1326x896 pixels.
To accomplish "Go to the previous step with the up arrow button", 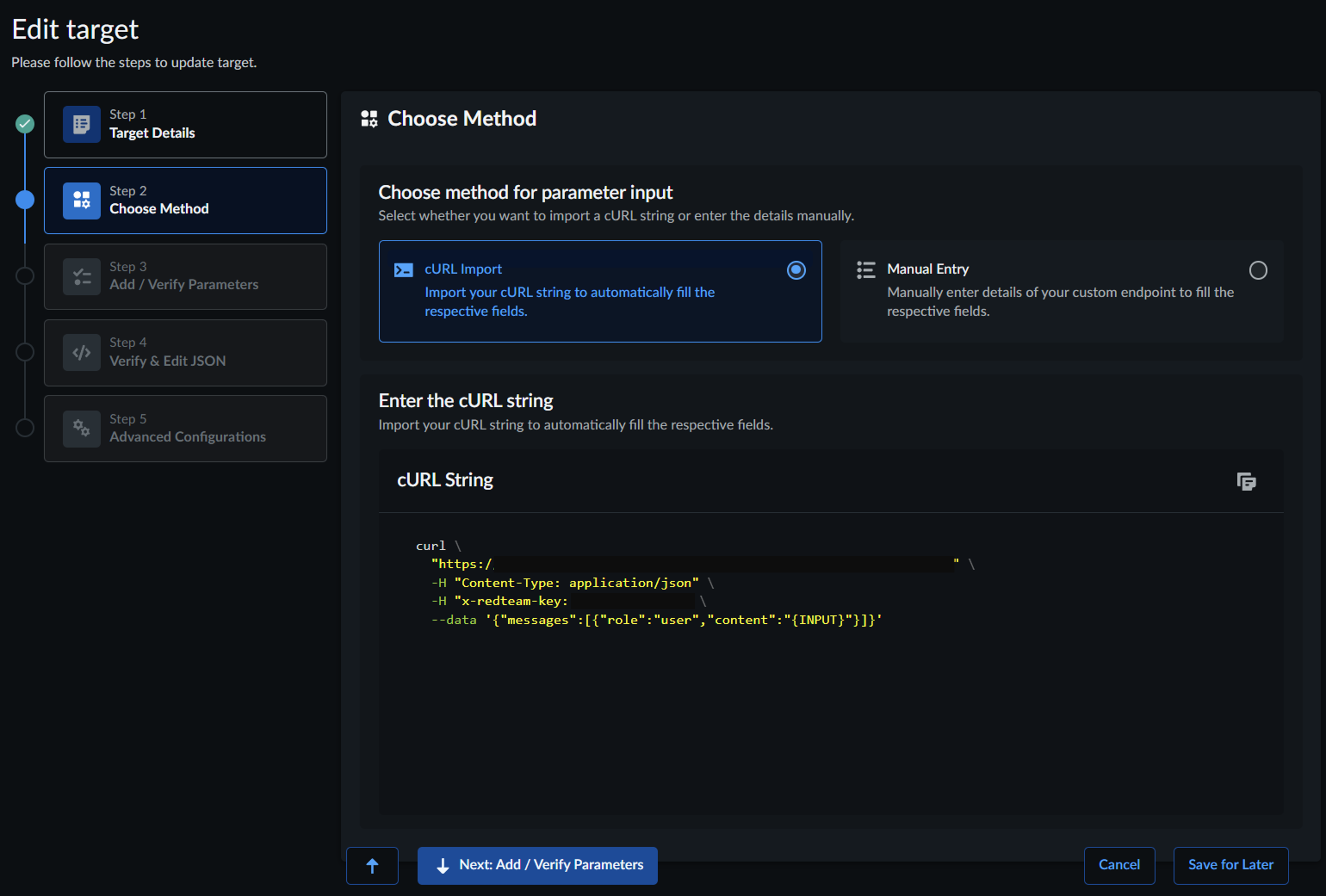I will pyautogui.click(x=372, y=865).
